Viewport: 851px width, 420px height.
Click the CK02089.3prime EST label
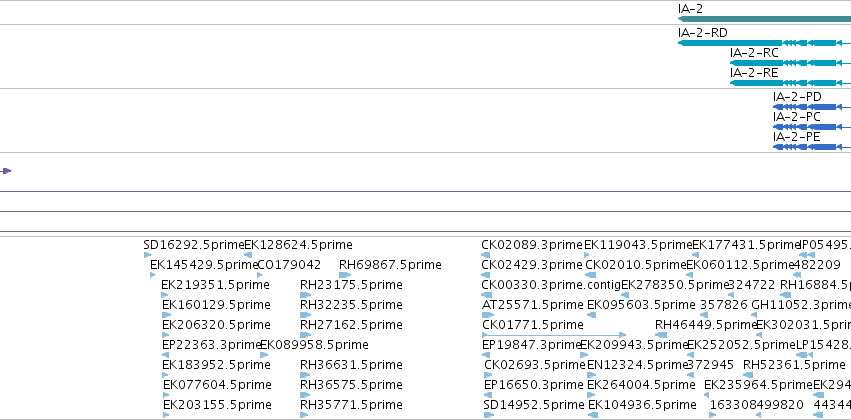532,245
